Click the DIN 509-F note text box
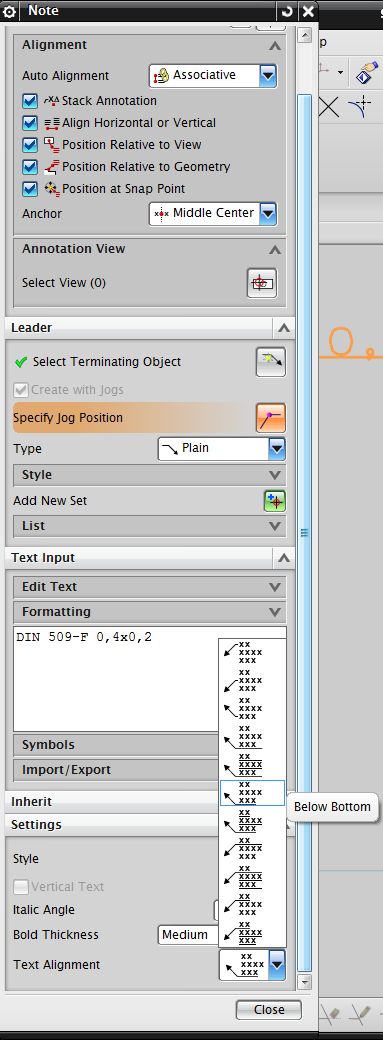This screenshot has height=1040, width=383. point(116,679)
